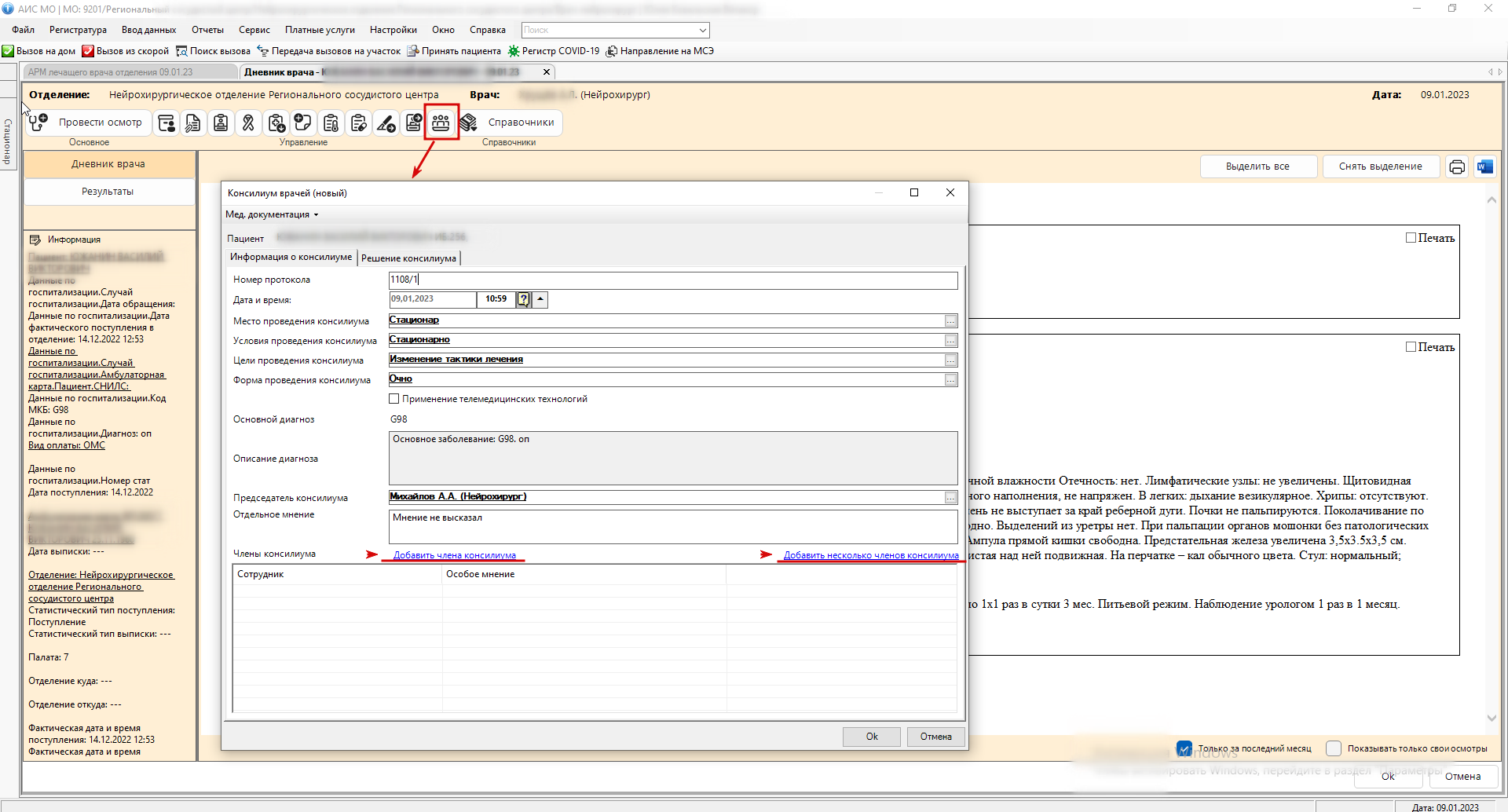Check the first Печать checkbox
This screenshot has width=1508, height=812.
coord(1411,238)
